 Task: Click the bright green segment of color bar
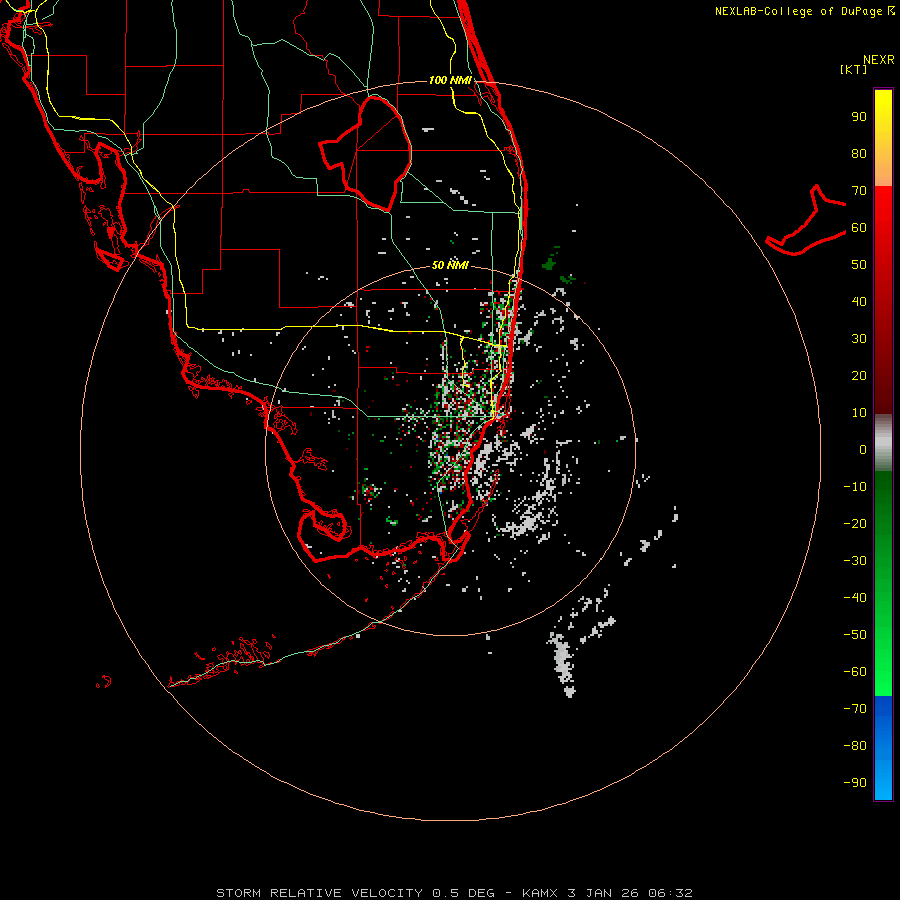(883, 583)
